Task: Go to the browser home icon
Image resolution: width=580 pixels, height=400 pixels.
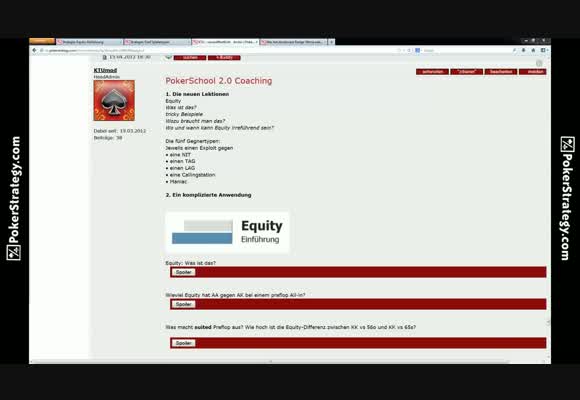Action: (533, 50)
